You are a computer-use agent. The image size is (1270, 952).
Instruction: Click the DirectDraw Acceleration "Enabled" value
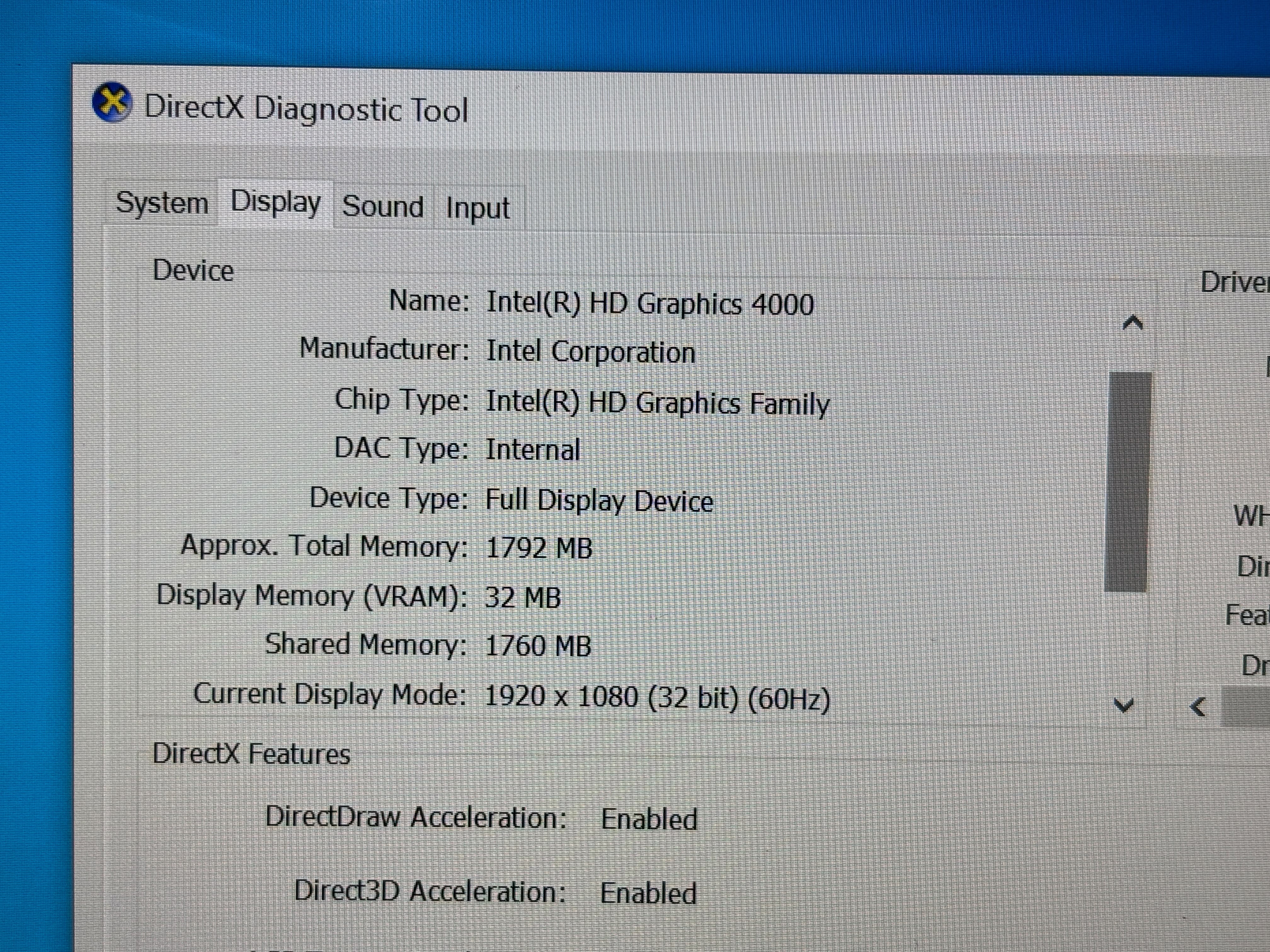point(649,819)
